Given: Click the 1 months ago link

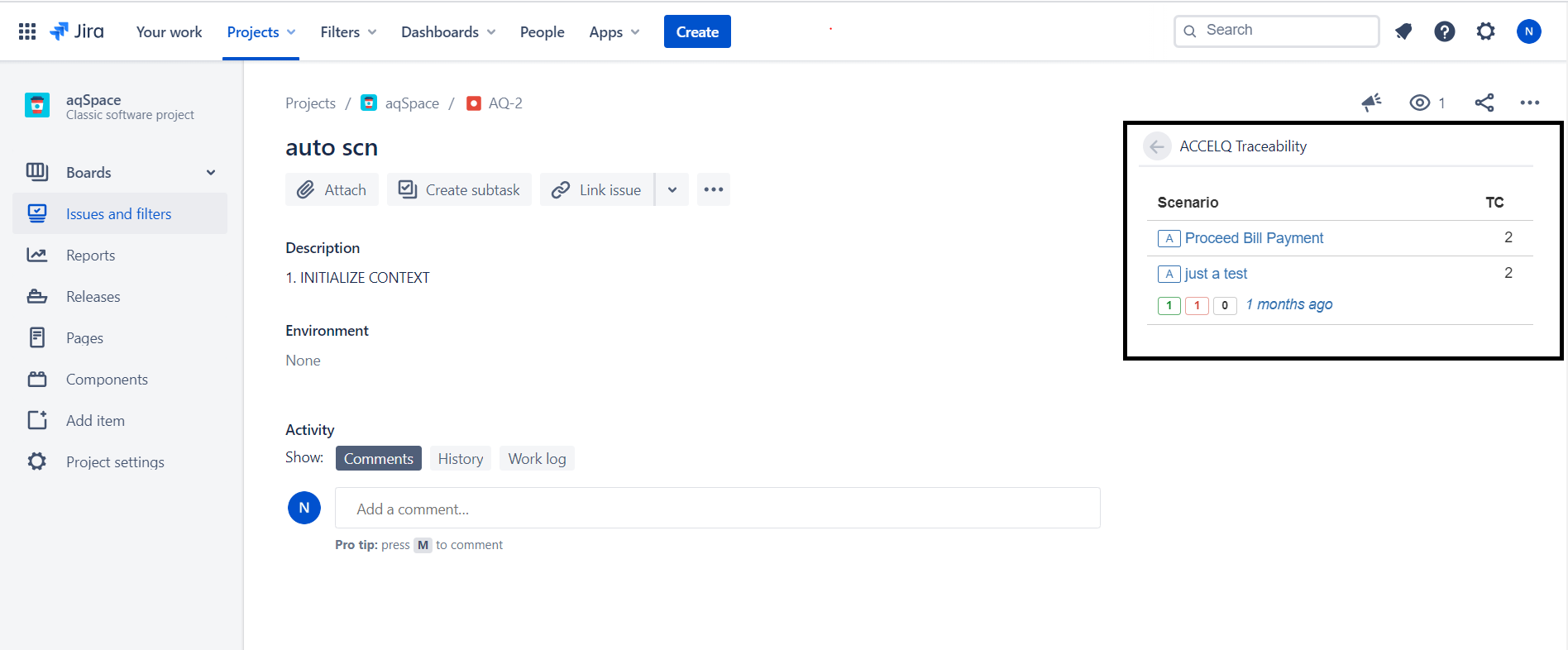Looking at the screenshot, I should pos(1289,304).
